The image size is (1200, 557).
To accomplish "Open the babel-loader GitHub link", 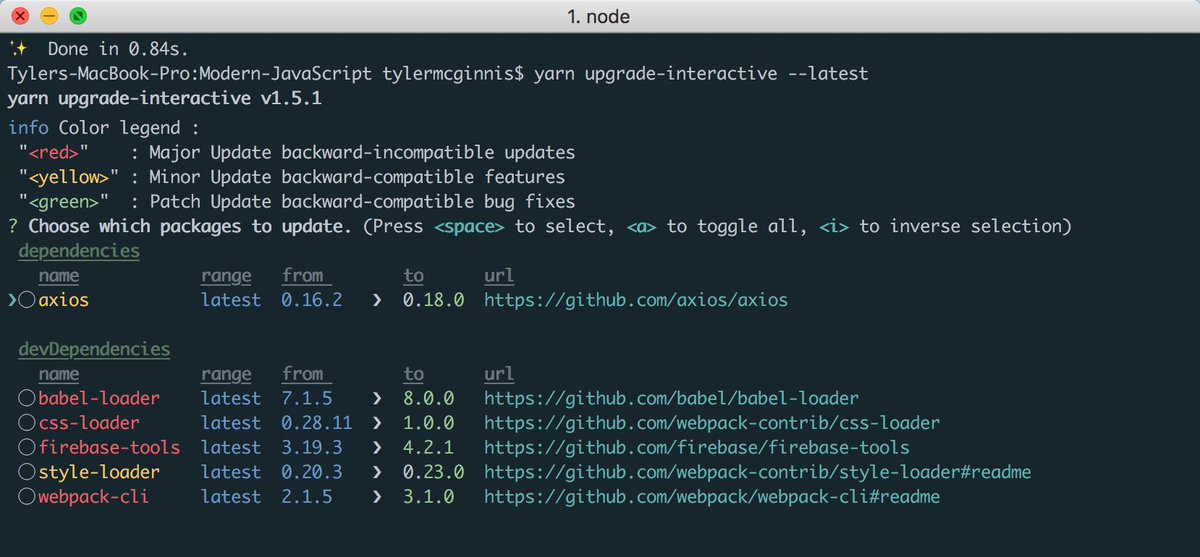I will click(x=671, y=398).
